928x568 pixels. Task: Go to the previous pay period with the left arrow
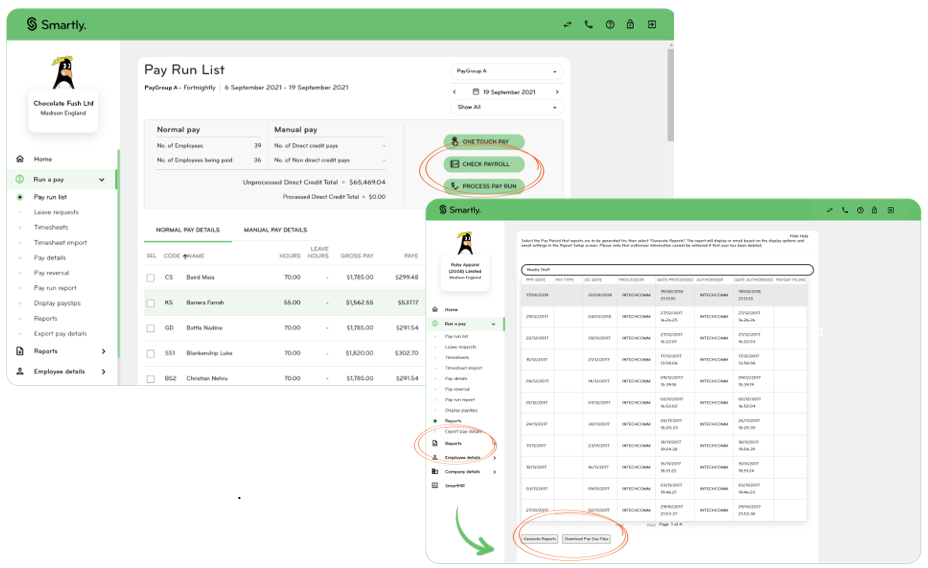click(455, 92)
